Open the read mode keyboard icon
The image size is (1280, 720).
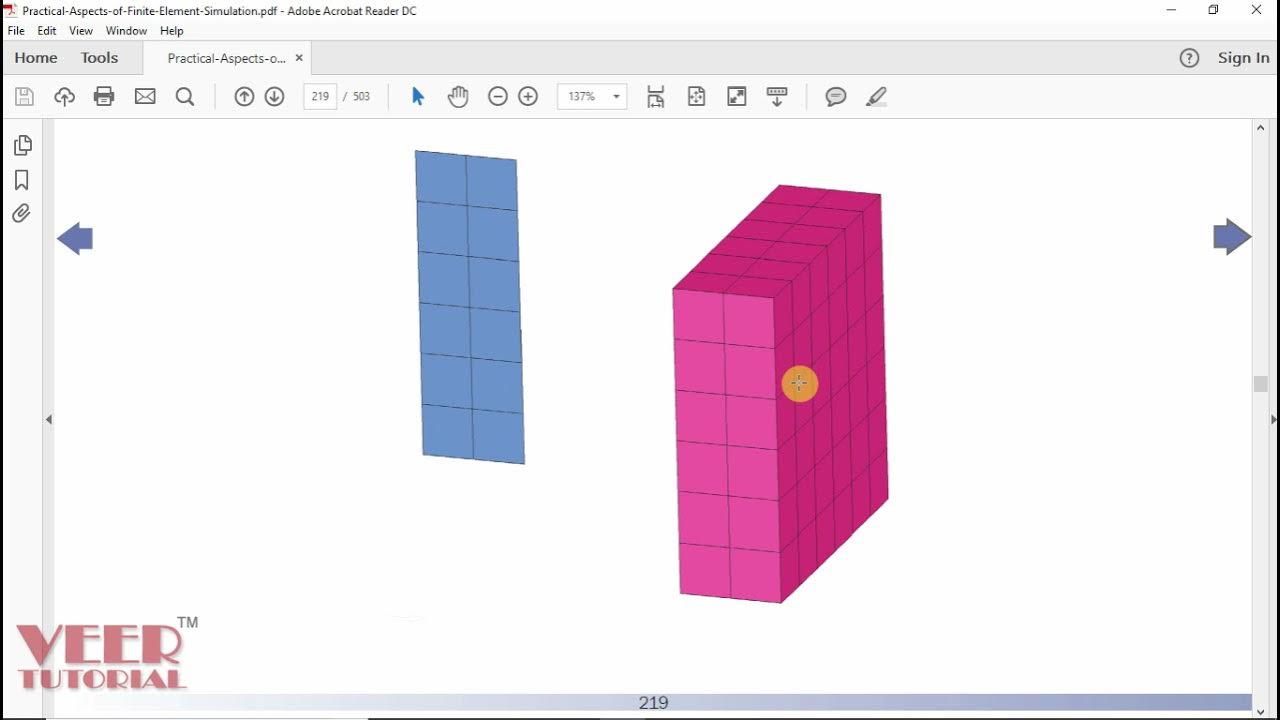(777, 97)
